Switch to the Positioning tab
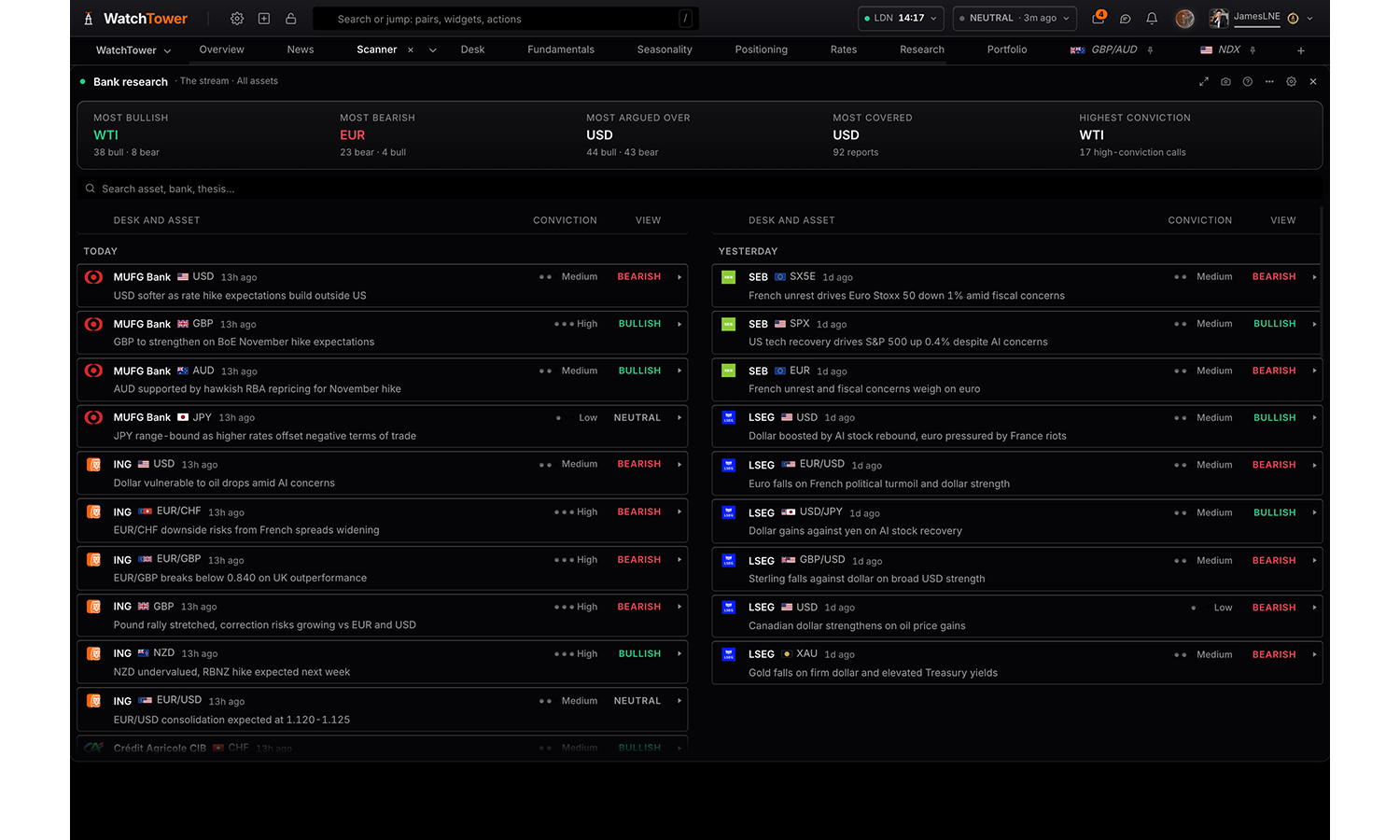The height and width of the screenshot is (840, 1400). click(x=762, y=50)
